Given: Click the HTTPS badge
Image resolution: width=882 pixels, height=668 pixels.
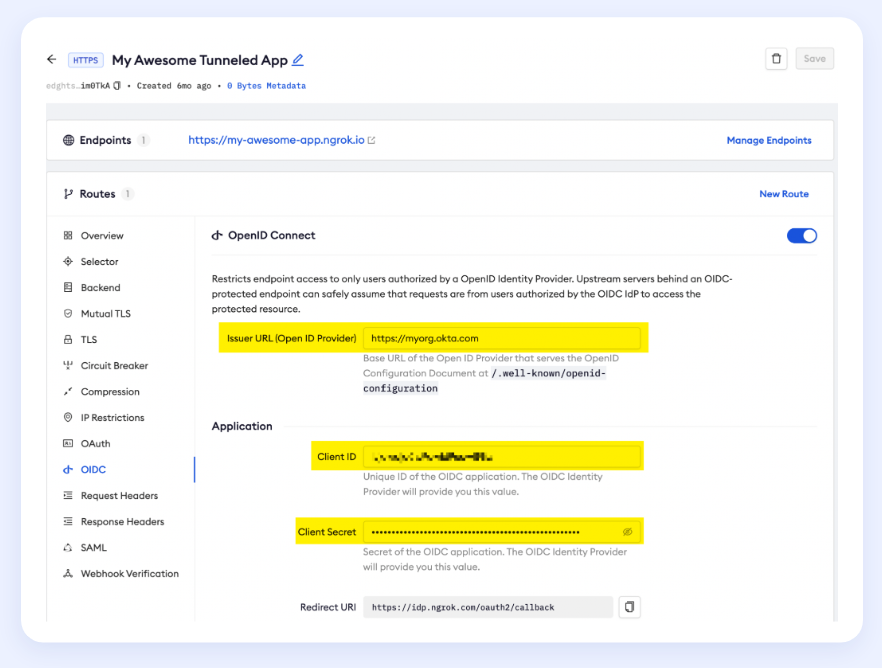Looking at the screenshot, I should pos(86,60).
